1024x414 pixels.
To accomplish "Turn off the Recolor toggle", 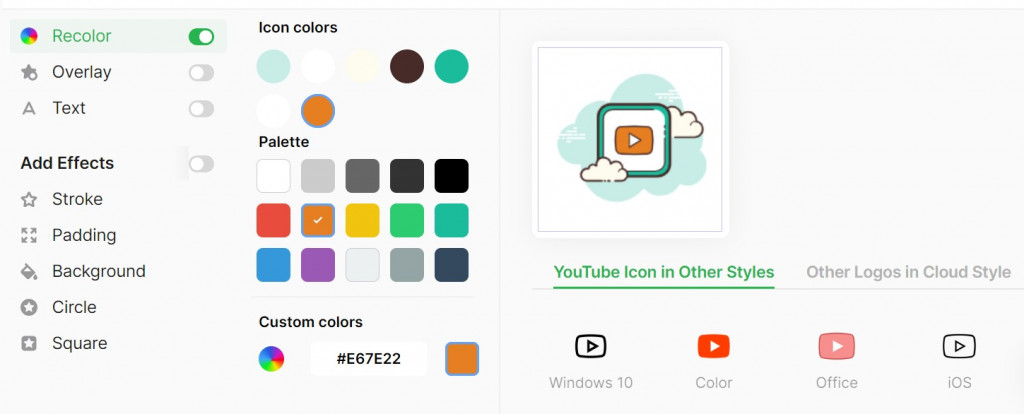I will coord(201,37).
